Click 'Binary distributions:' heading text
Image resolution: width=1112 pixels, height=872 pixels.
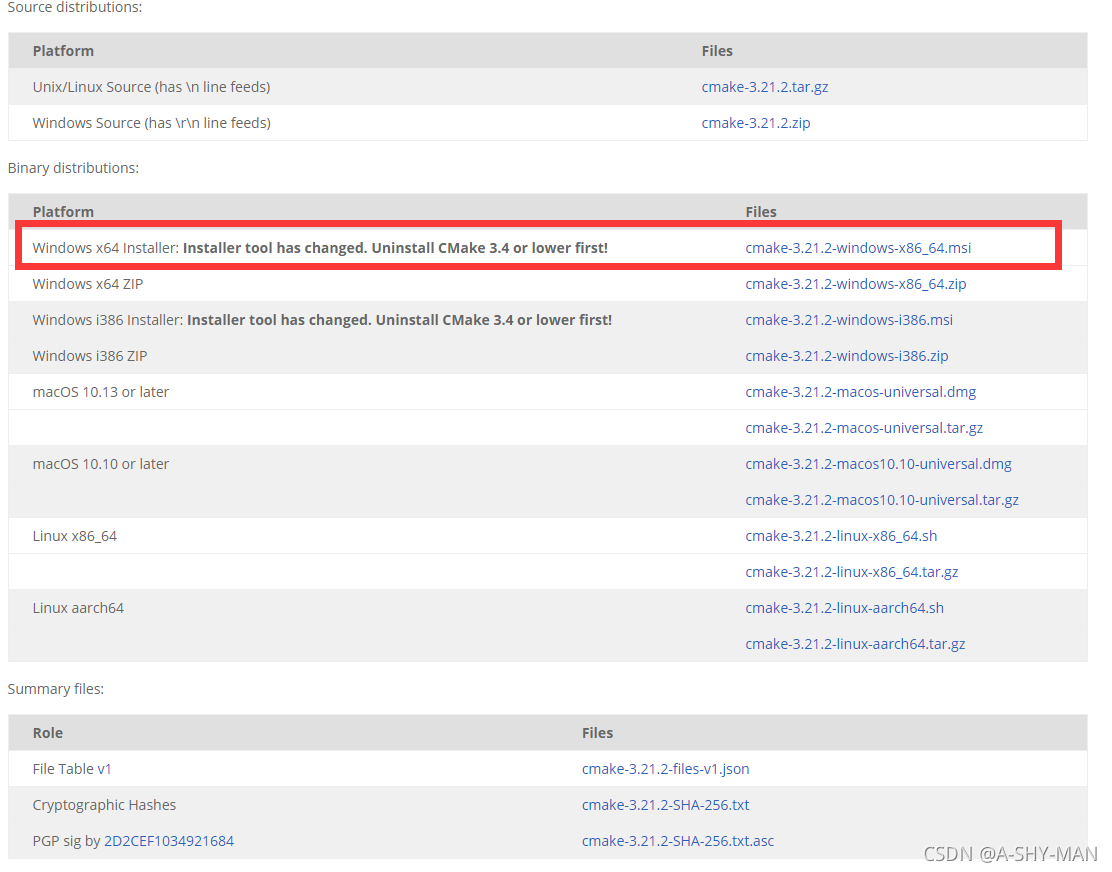[73, 168]
